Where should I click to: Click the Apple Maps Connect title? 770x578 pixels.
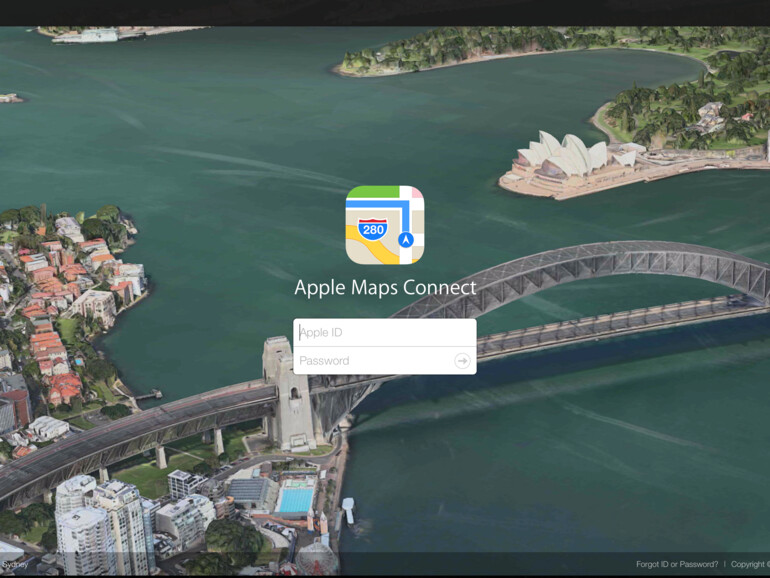[385, 288]
